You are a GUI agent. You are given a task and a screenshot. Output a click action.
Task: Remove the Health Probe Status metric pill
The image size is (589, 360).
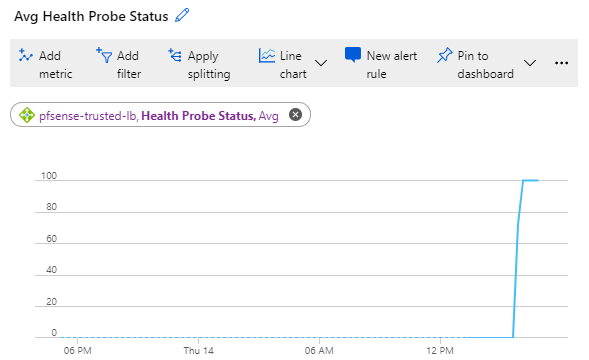[295, 114]
